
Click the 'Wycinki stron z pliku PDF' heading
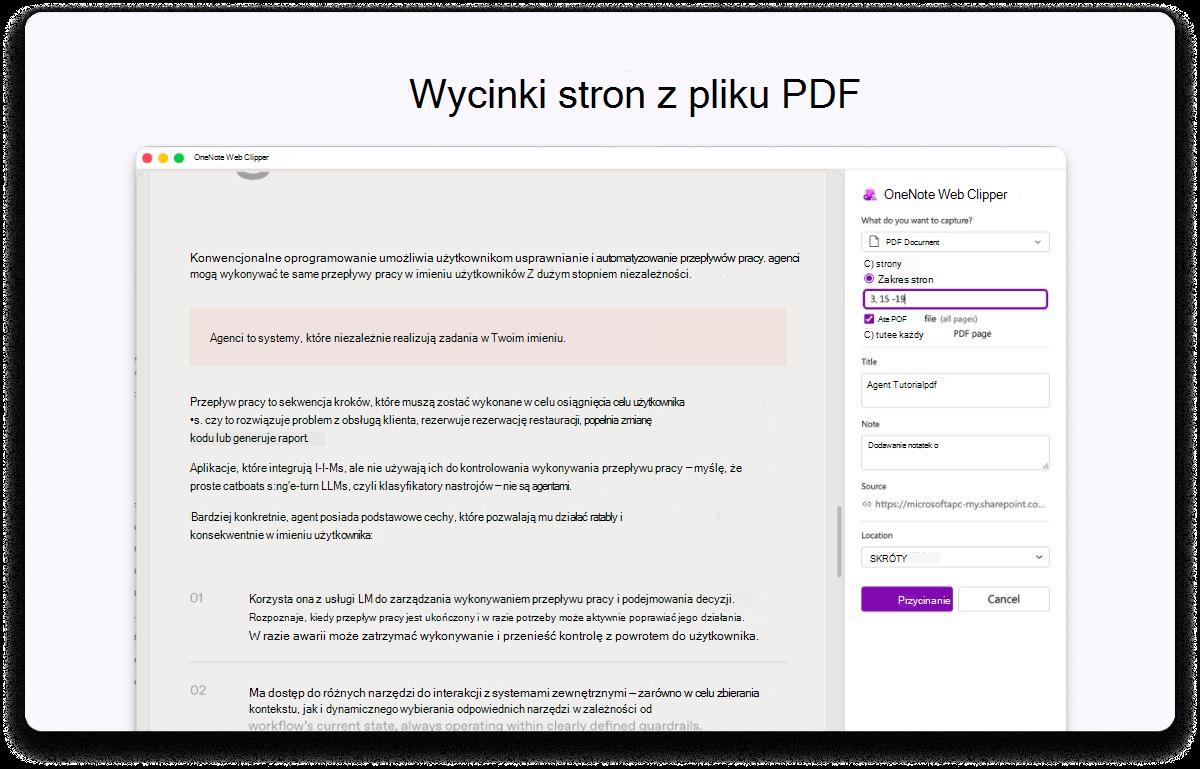pyautogui.click(x=634, y=95)
